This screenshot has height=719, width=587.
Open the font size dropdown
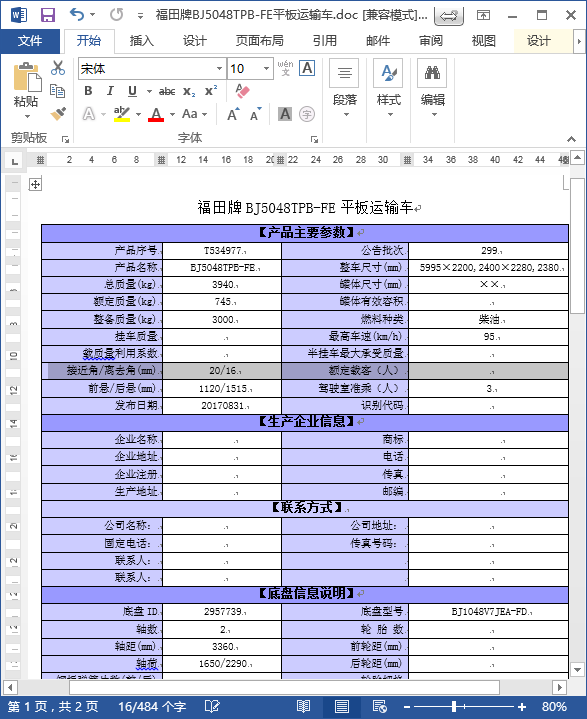point(266,69)
